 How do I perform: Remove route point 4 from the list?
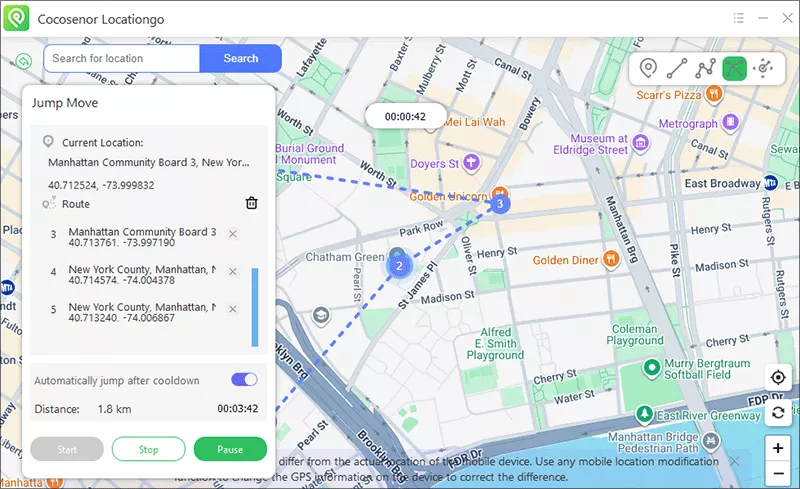(233, 271)
